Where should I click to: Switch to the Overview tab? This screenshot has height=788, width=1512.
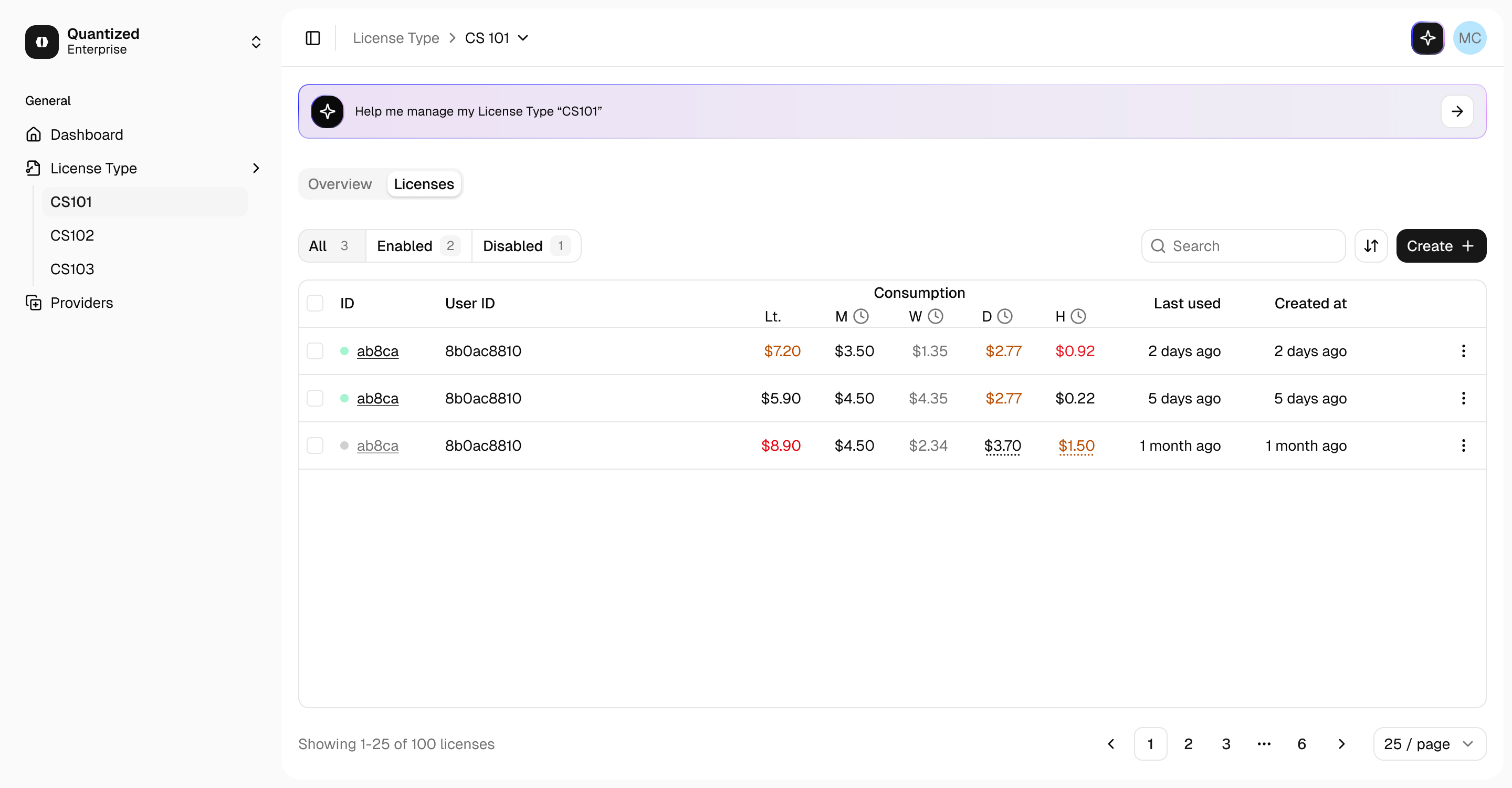340,184
